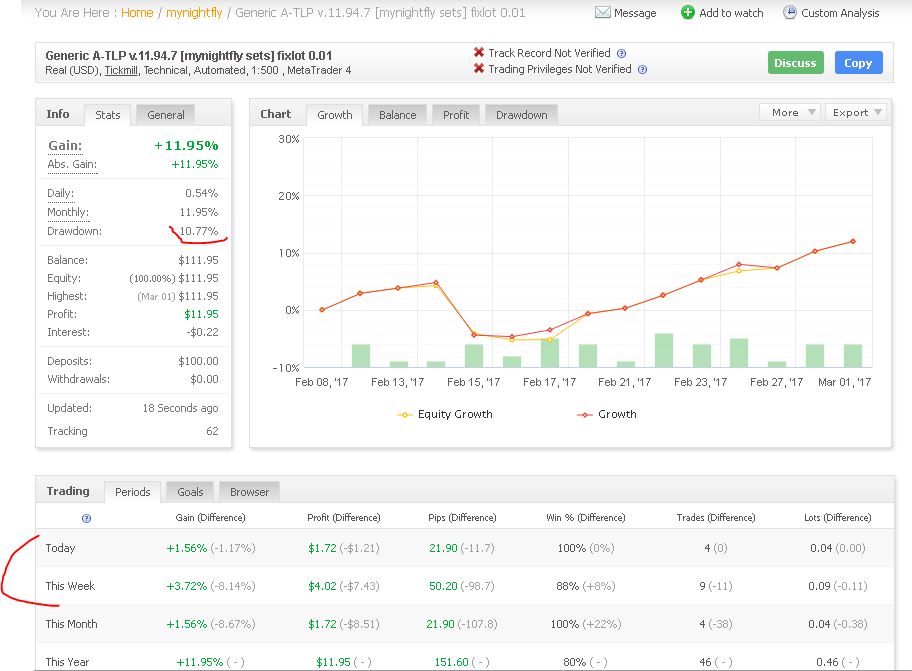Open mynightfly breadcrumb link
912x671 pixels.
(x=194, y=13)
